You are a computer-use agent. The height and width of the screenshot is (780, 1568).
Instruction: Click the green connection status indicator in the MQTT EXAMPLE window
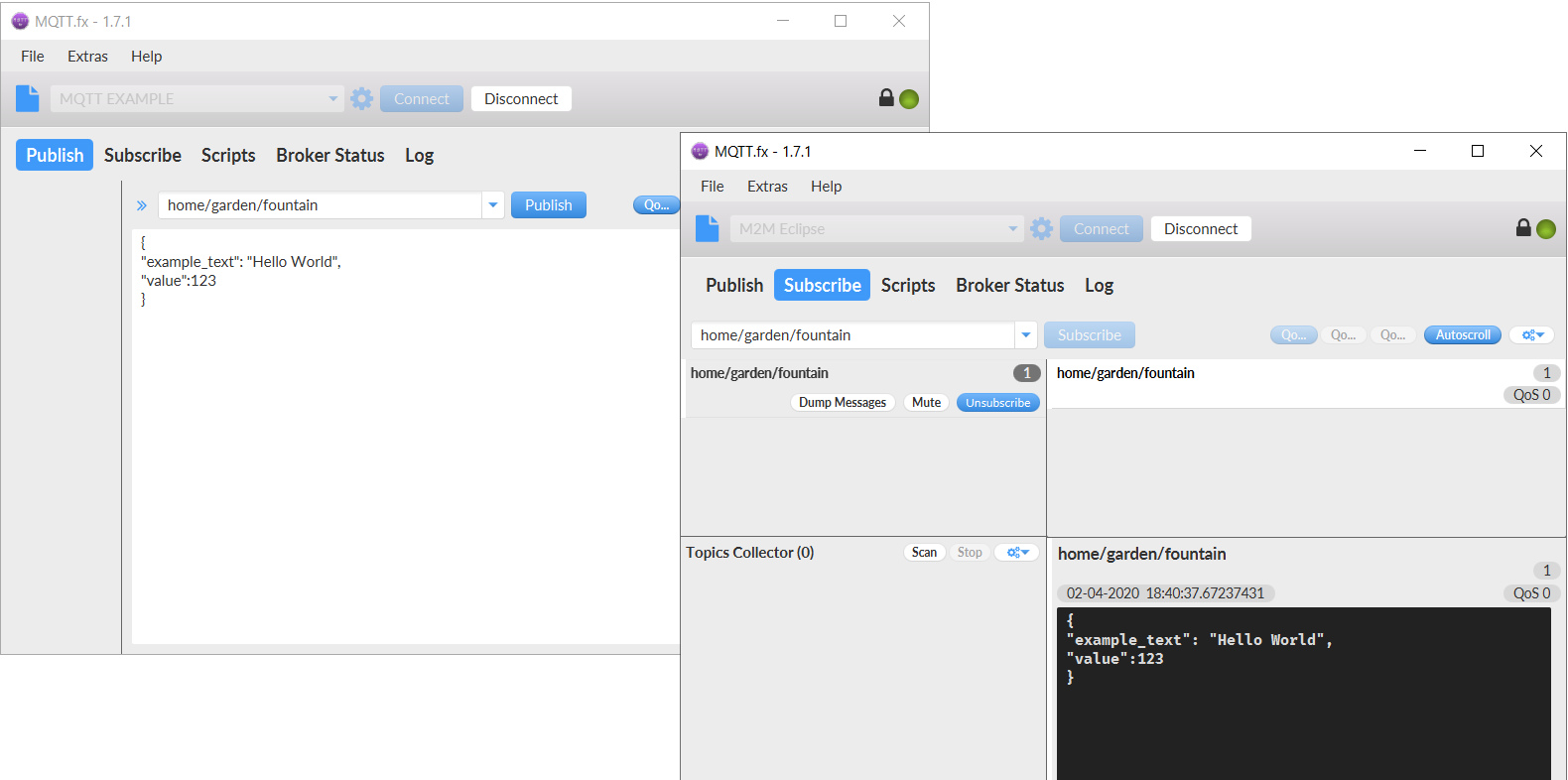click(x=909, y=99)
